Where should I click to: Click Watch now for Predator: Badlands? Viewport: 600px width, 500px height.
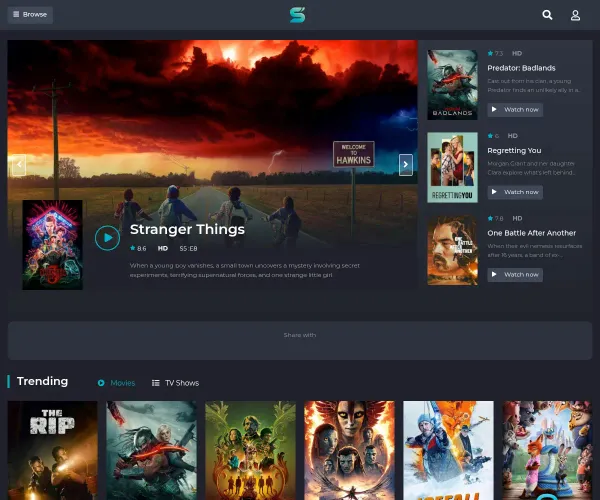coord(515,110)
